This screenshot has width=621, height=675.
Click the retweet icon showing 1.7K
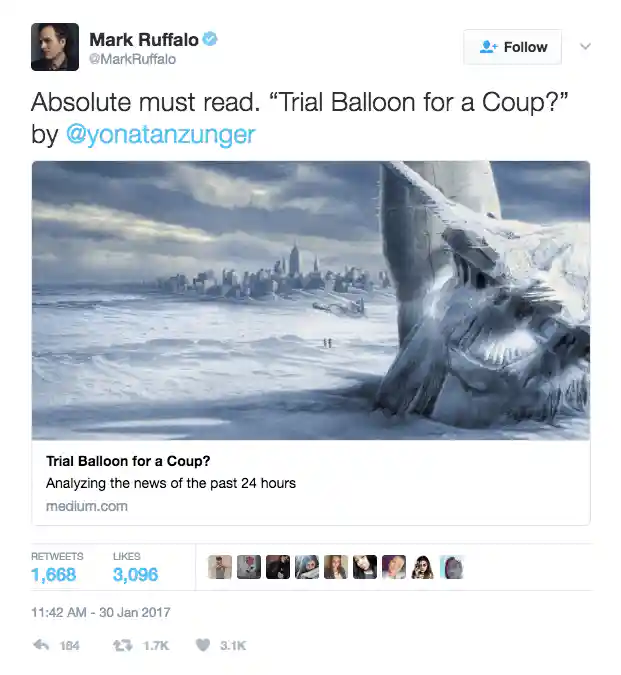point(122,645)
